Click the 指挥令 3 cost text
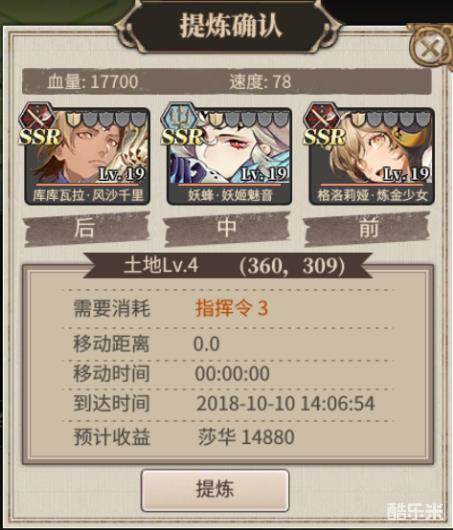 pyautogui.click(x=232, y=308)
